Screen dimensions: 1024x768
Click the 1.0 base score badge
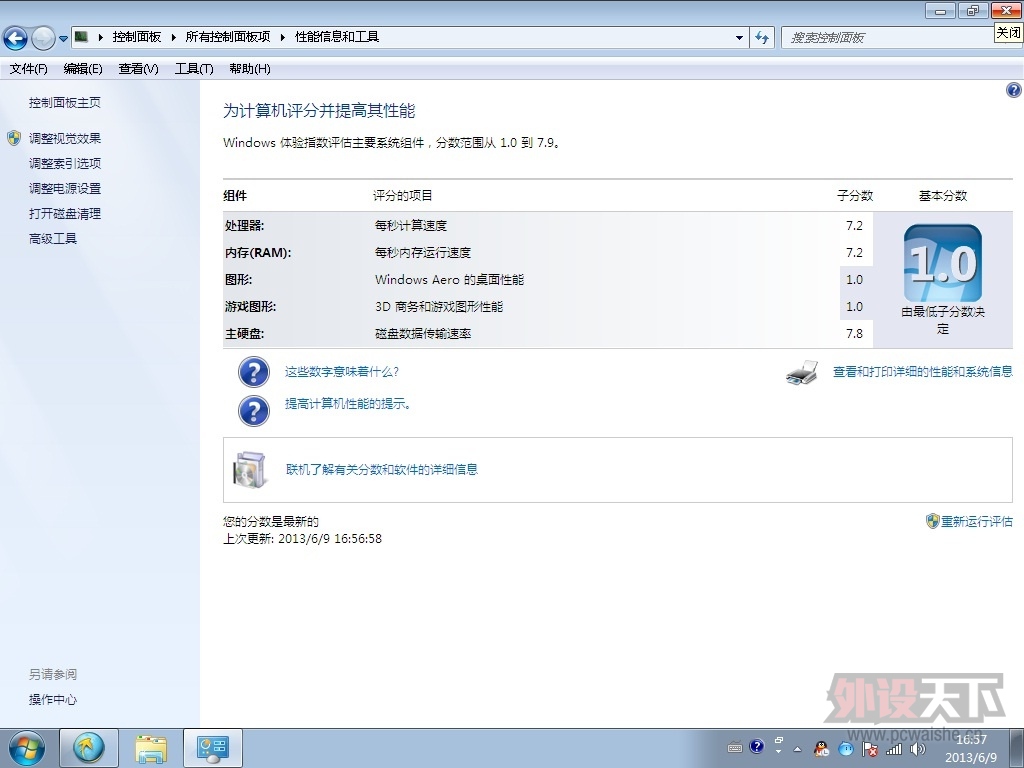click(942, 263)
